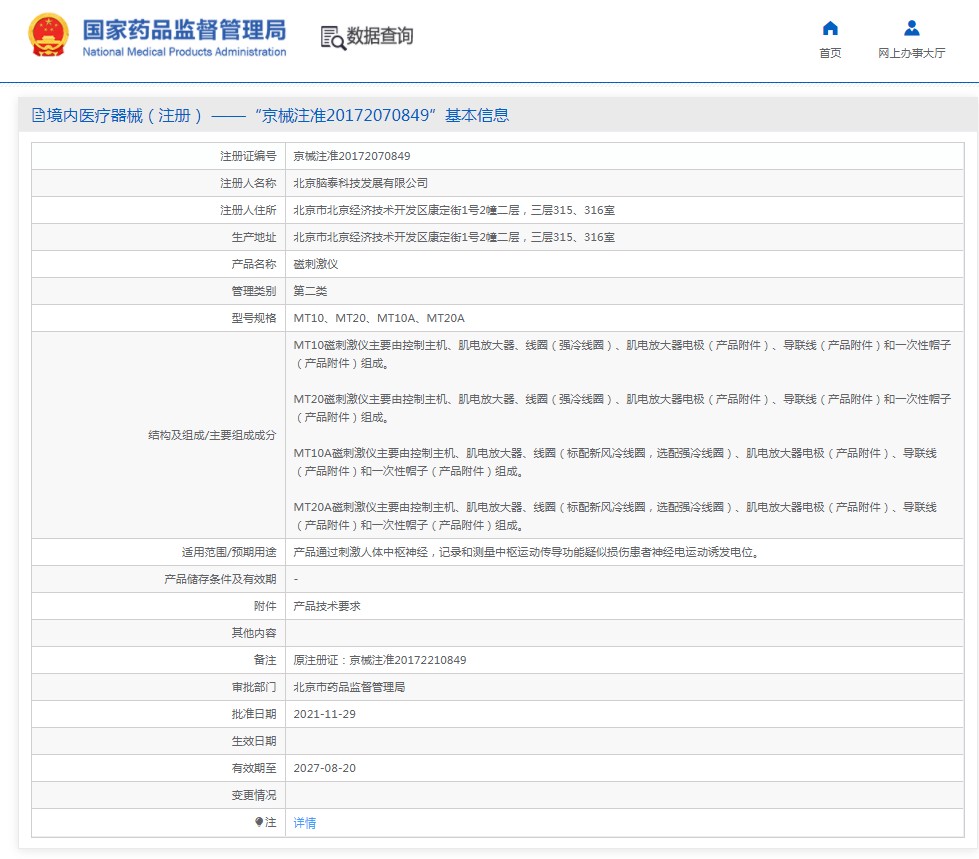Click the 变更情况 row label

click(253, 795)
